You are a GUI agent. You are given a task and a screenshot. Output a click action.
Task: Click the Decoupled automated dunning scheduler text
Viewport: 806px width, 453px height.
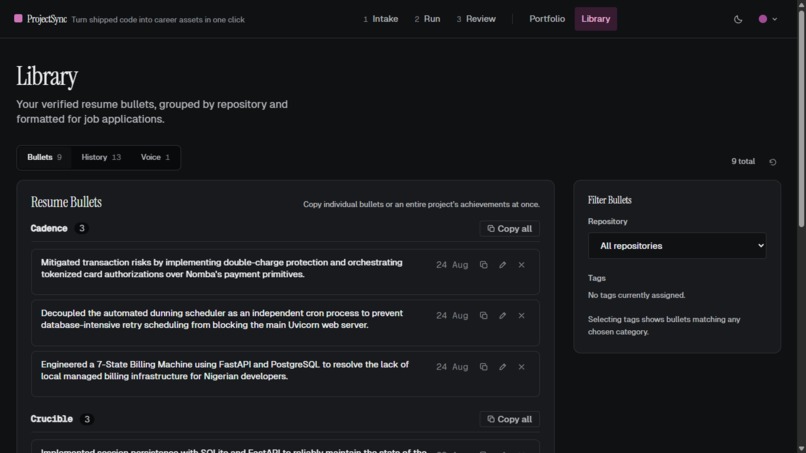point(222,319)
